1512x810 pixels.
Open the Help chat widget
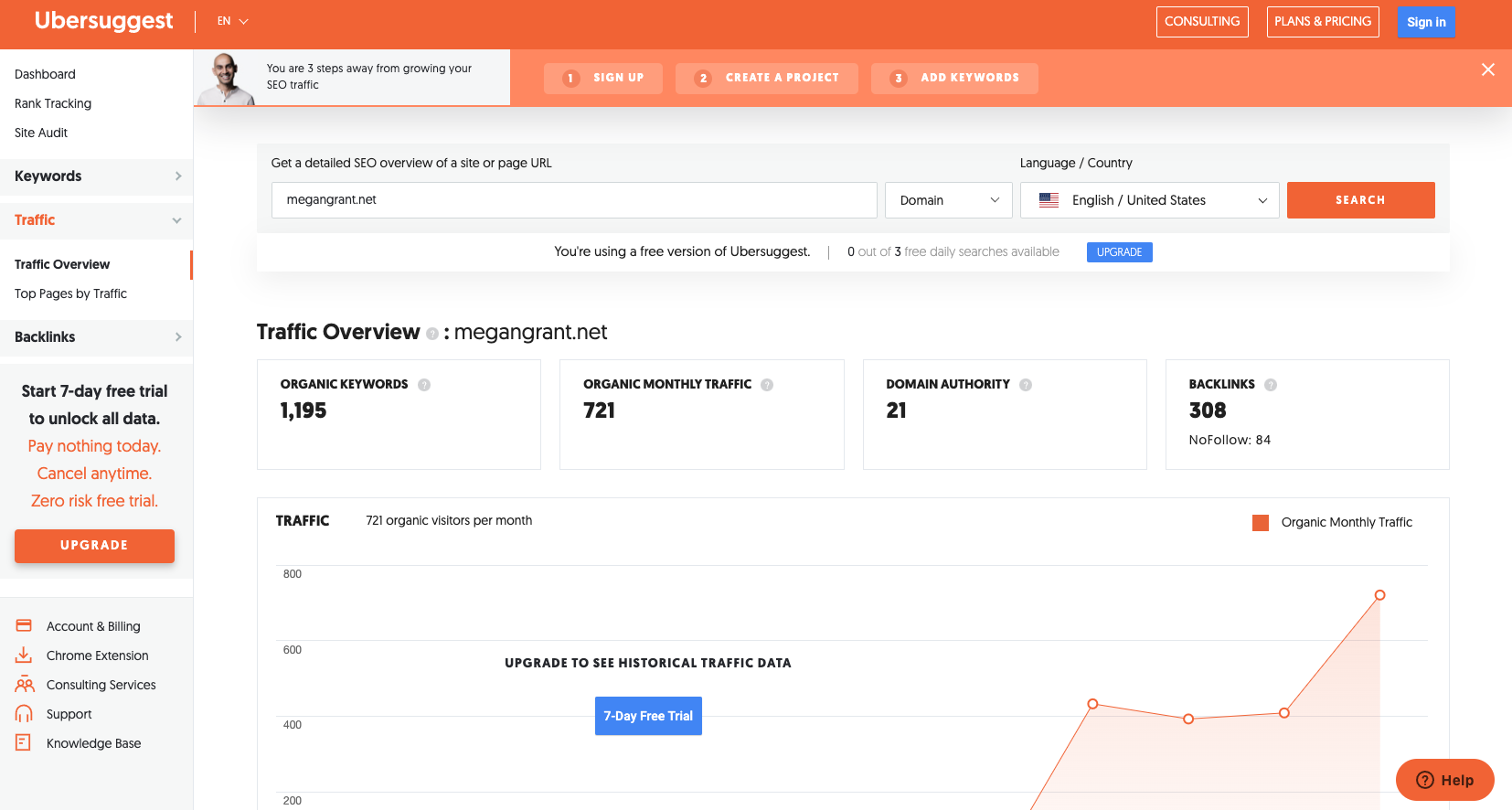1444,780
